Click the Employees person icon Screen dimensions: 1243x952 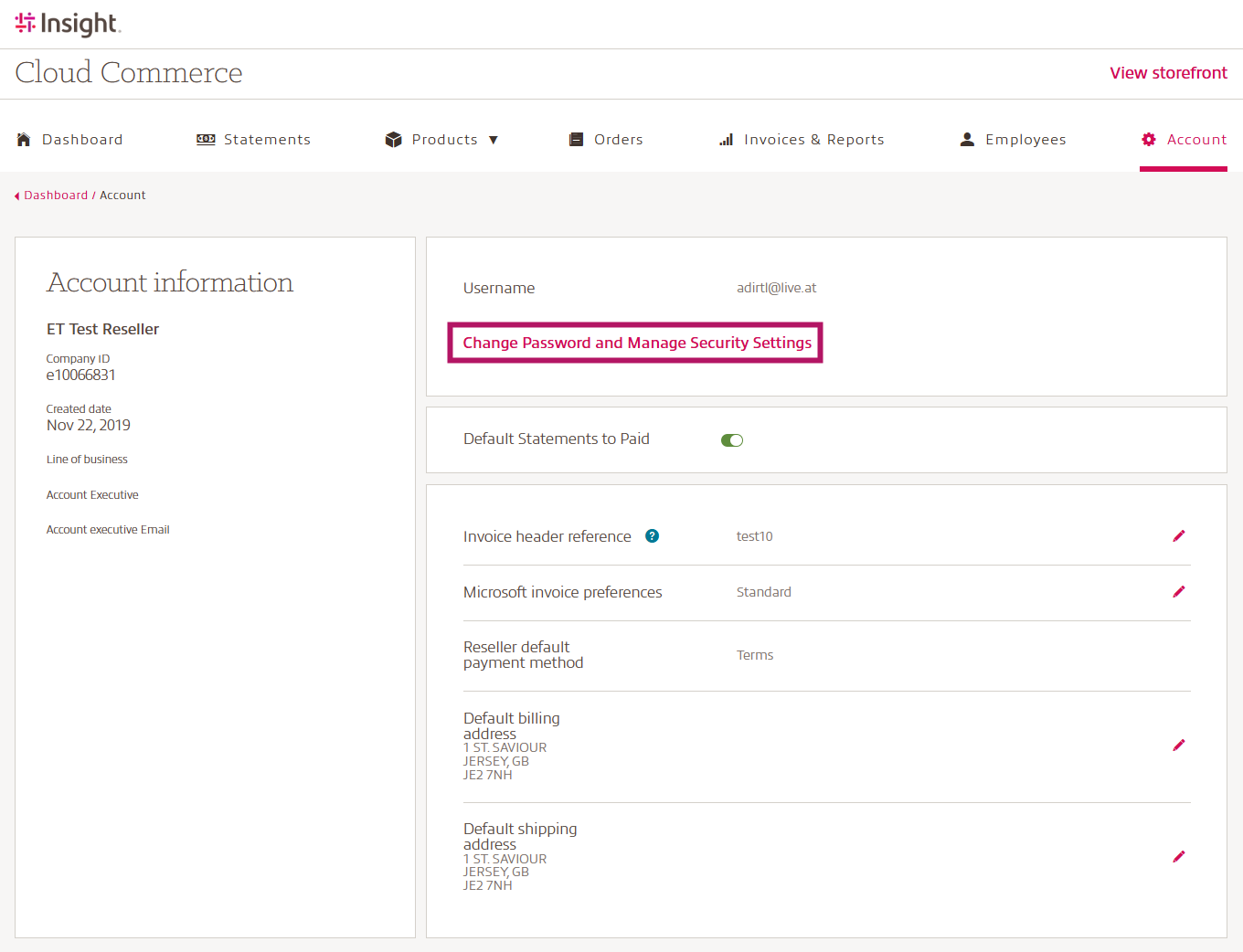click(967, 140)
